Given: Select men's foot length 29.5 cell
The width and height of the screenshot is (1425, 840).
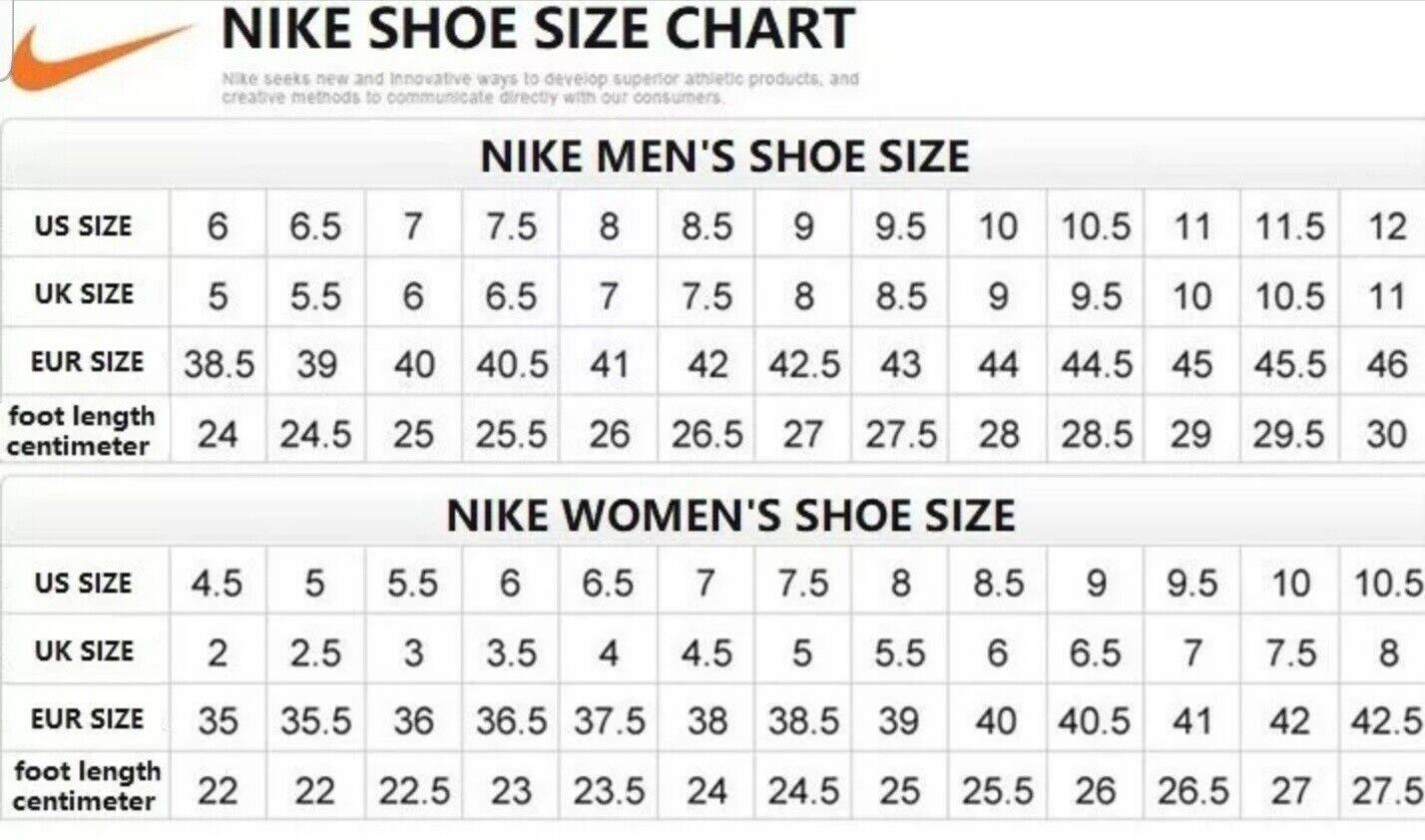Looking at the screenshot, I should tap(1289, 434).
